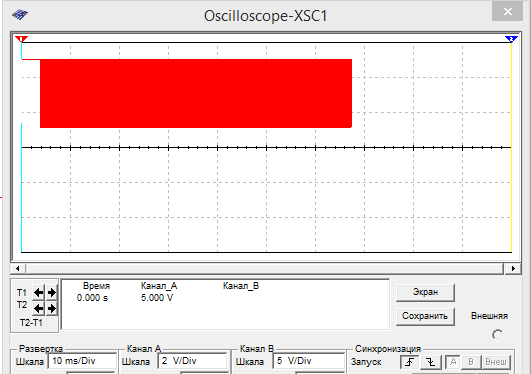Move cursor T2 left with arrow
Viewport: 531px width, 374px height.
(38, 308)
